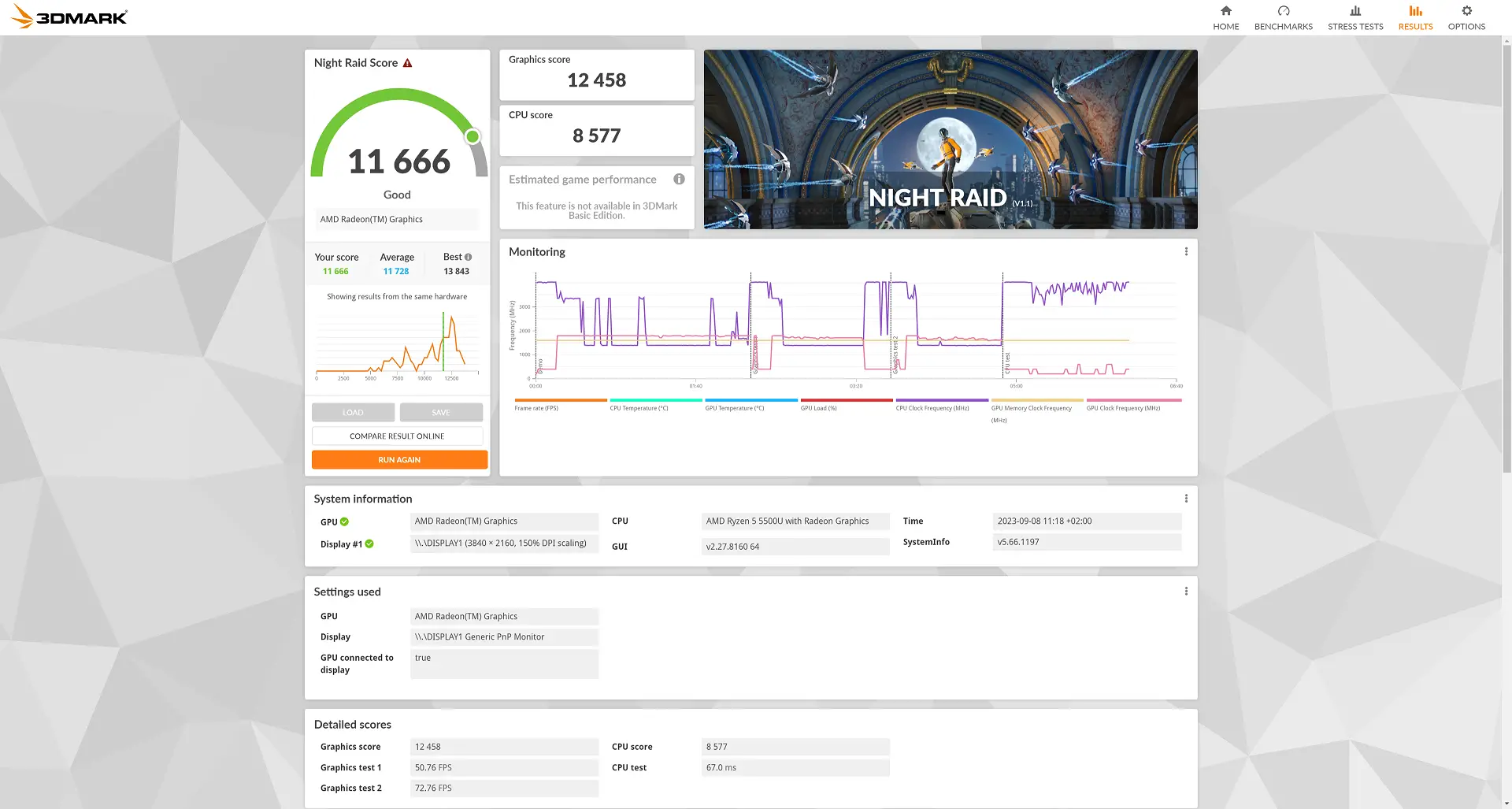1512x809 pixels.
Task: Open the Settings used three-dot menu
Action: click(x=1186, y=592)
